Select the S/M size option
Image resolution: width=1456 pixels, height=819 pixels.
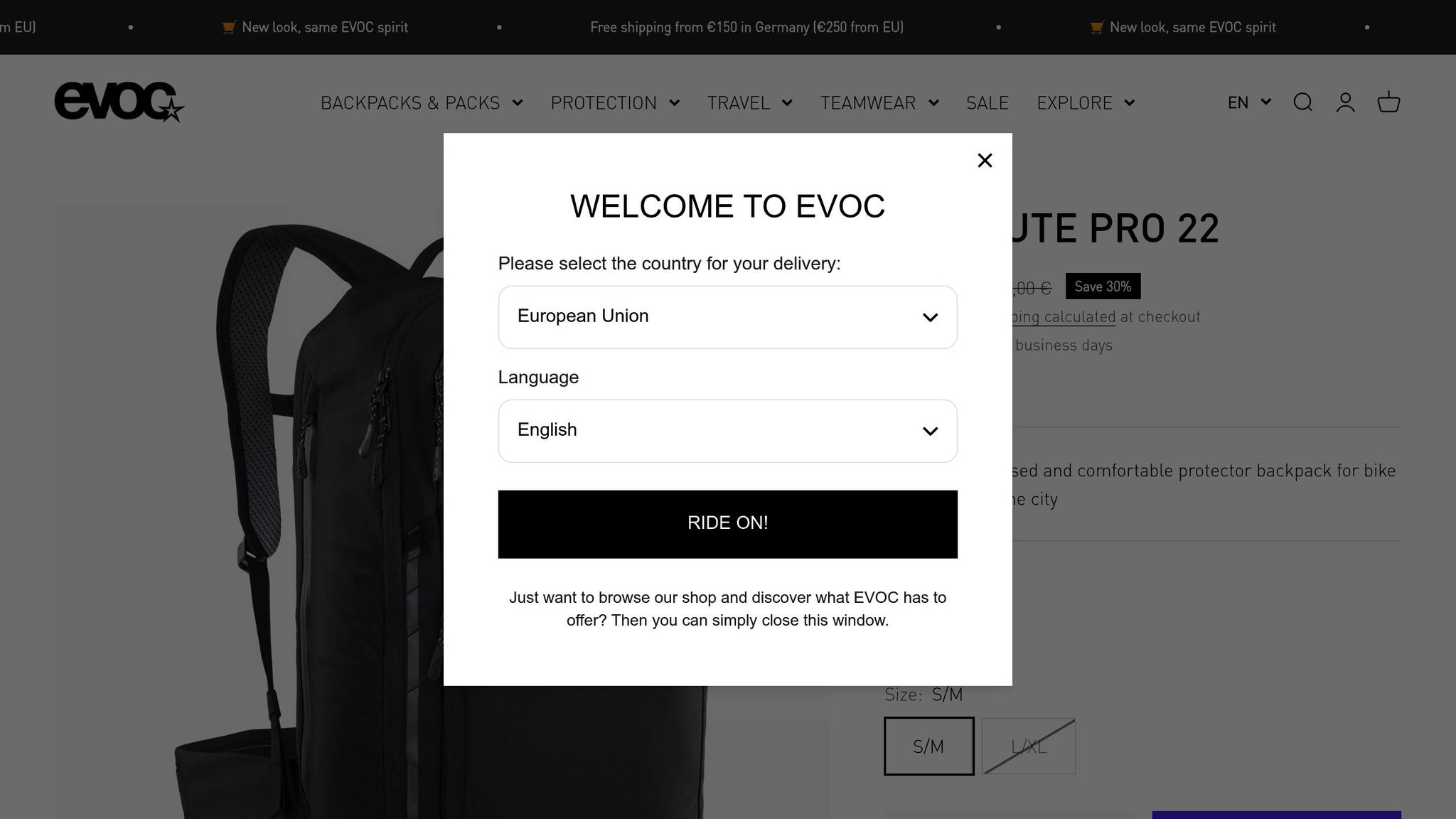click(x=928, y=746)
